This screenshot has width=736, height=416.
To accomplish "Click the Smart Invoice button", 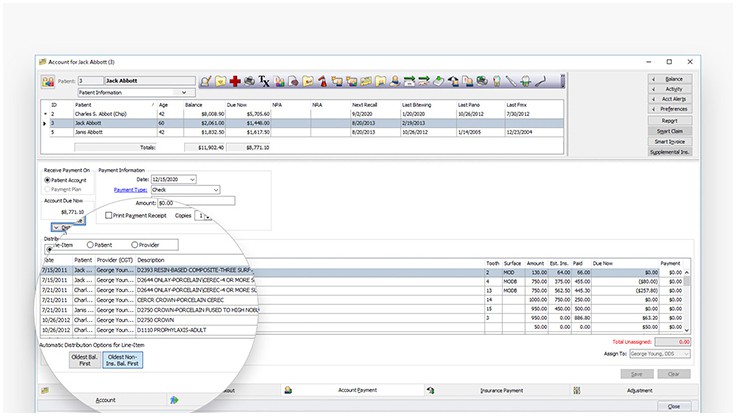I will click(x=670, y=141).
